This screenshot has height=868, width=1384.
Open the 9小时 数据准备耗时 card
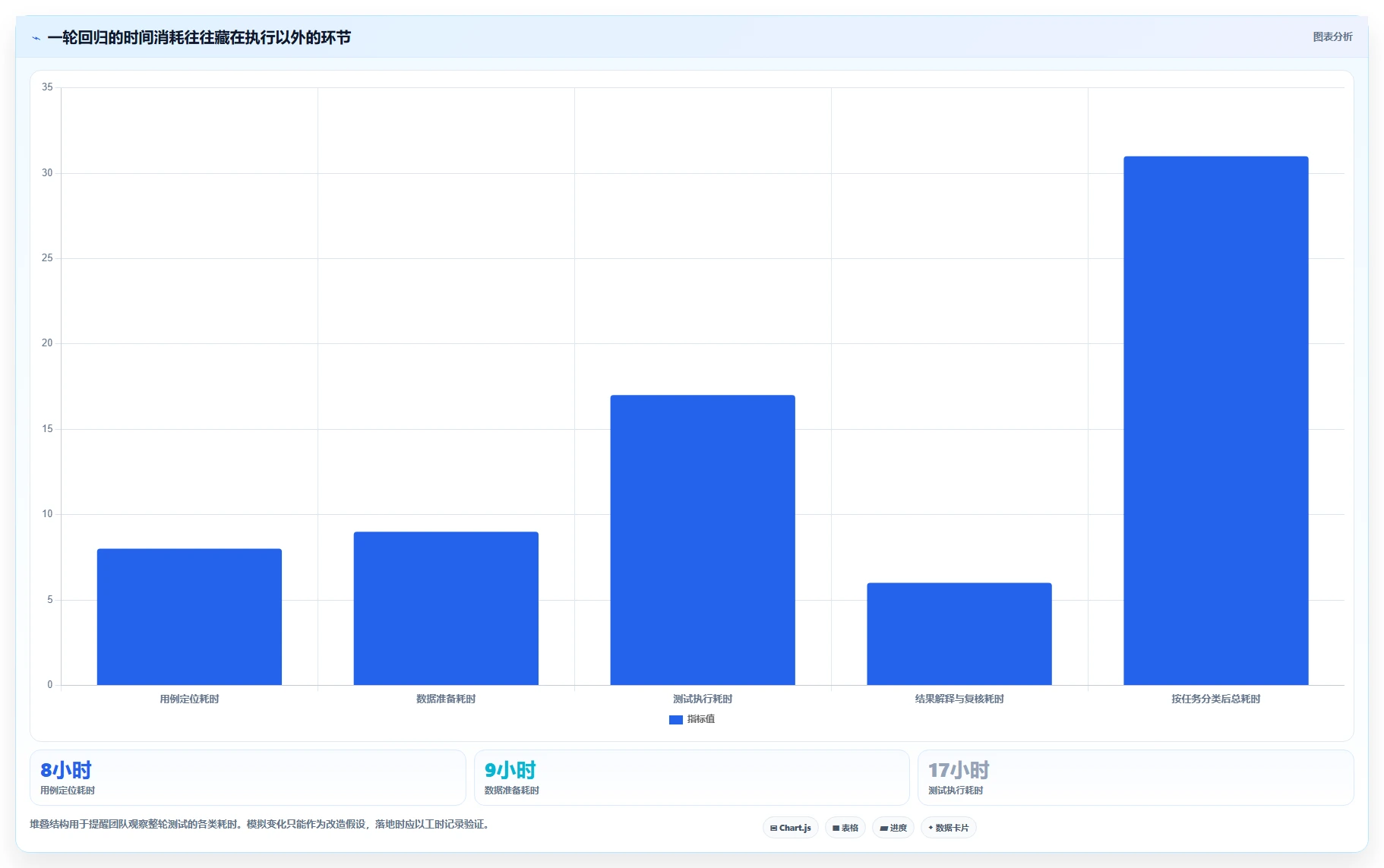click(691, 778)
